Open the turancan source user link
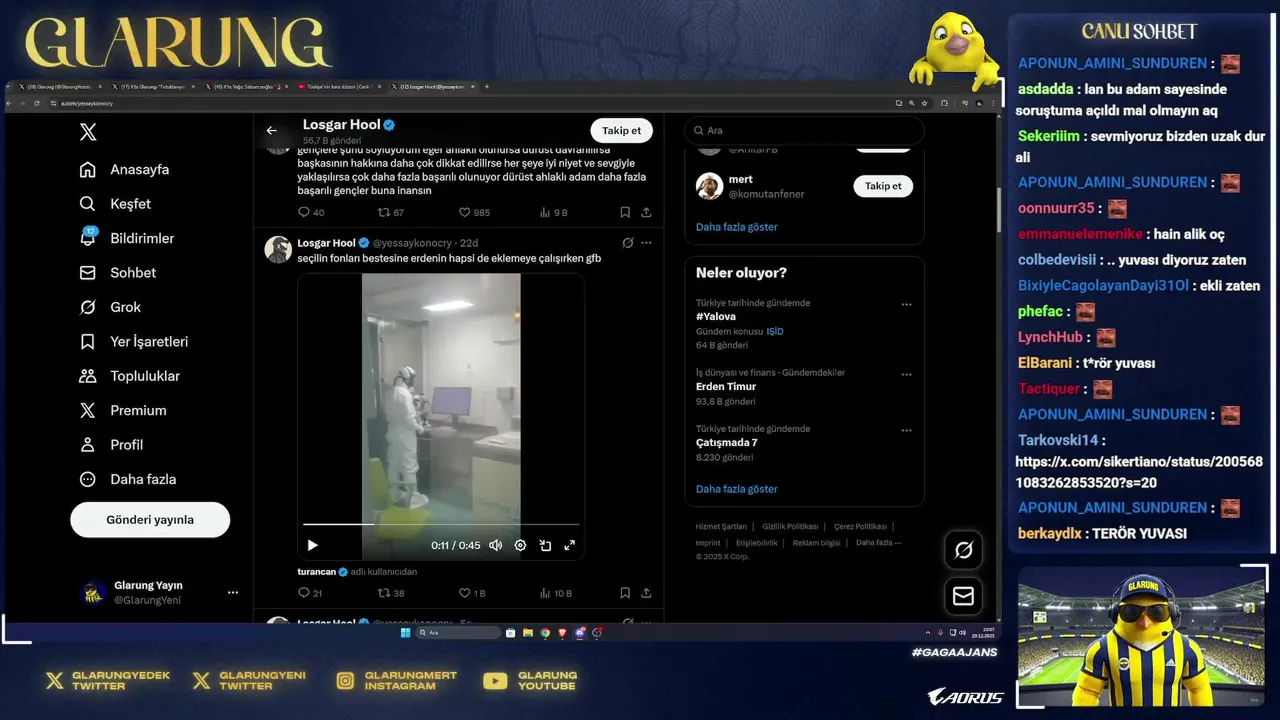Image resolution: width=1280 pixels, height=720 pixels. tap(316, 572)
